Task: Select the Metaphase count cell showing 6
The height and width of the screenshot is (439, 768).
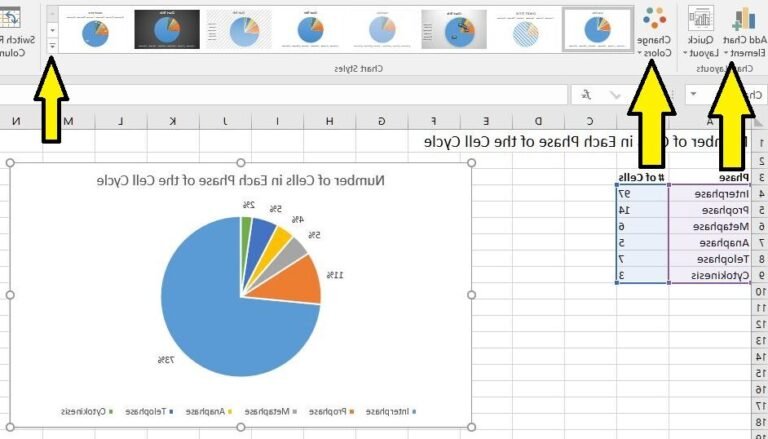Action: click(643, 226)
